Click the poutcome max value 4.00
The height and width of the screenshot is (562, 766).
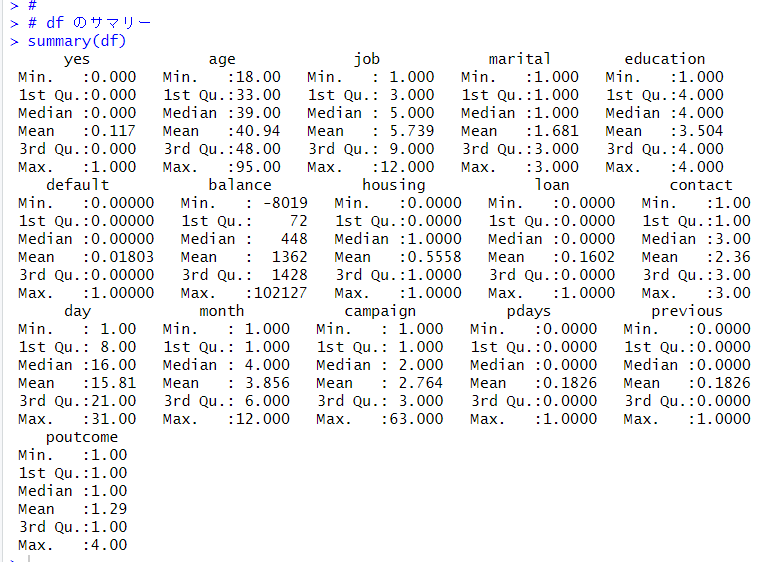point(109,545)
